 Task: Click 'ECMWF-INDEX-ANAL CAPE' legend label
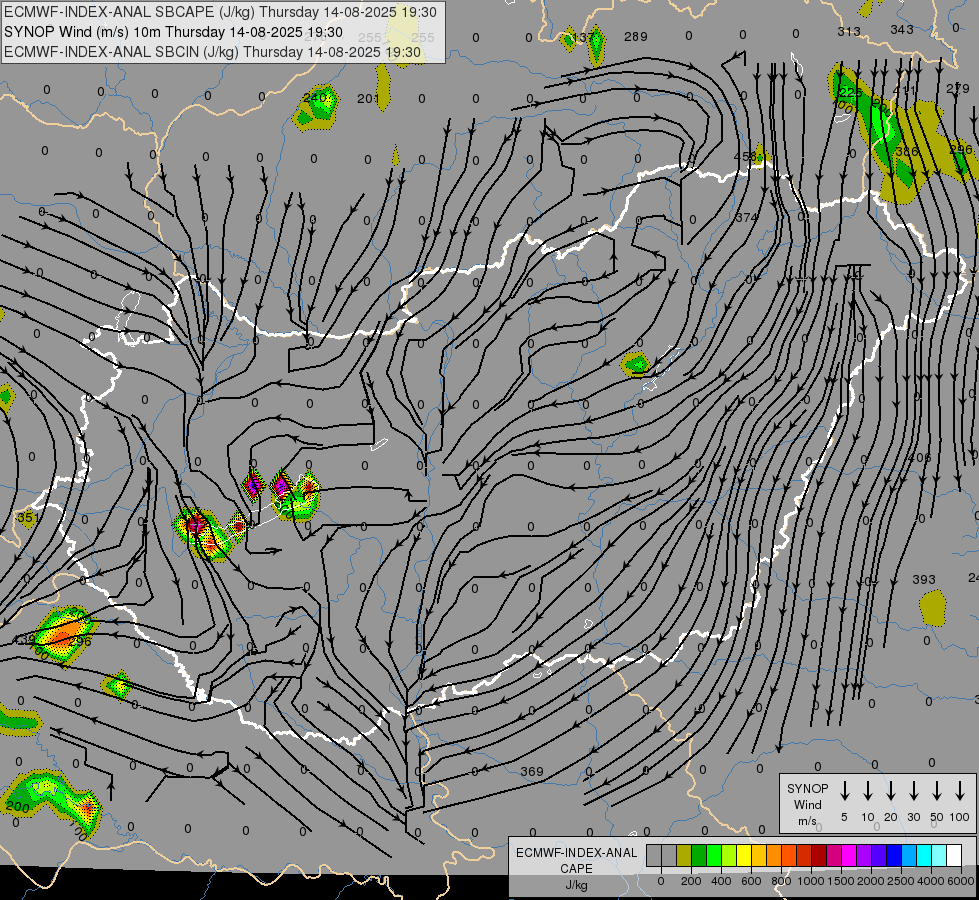[x=576, y=860]
